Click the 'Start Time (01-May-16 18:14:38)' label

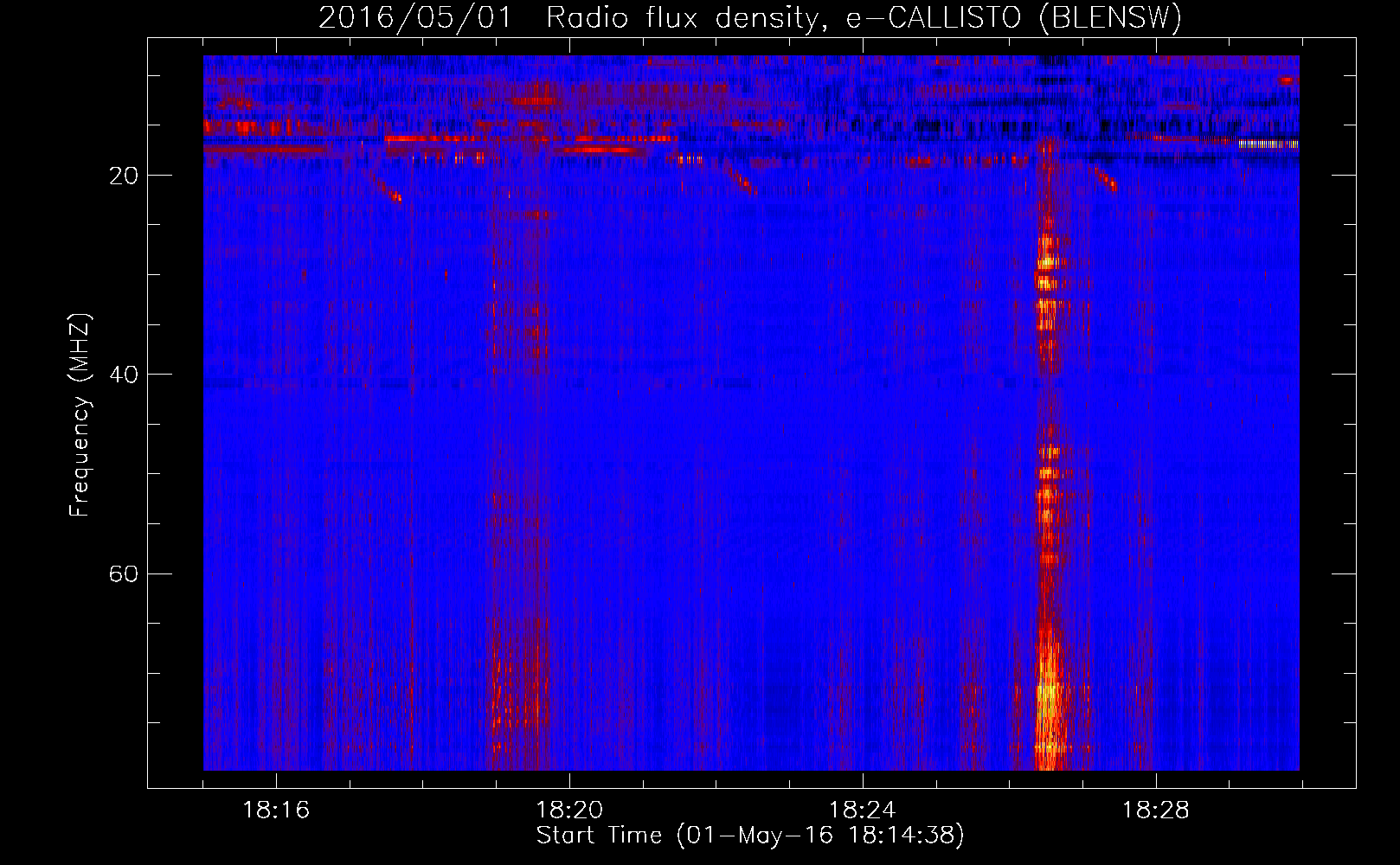point(750,836)
